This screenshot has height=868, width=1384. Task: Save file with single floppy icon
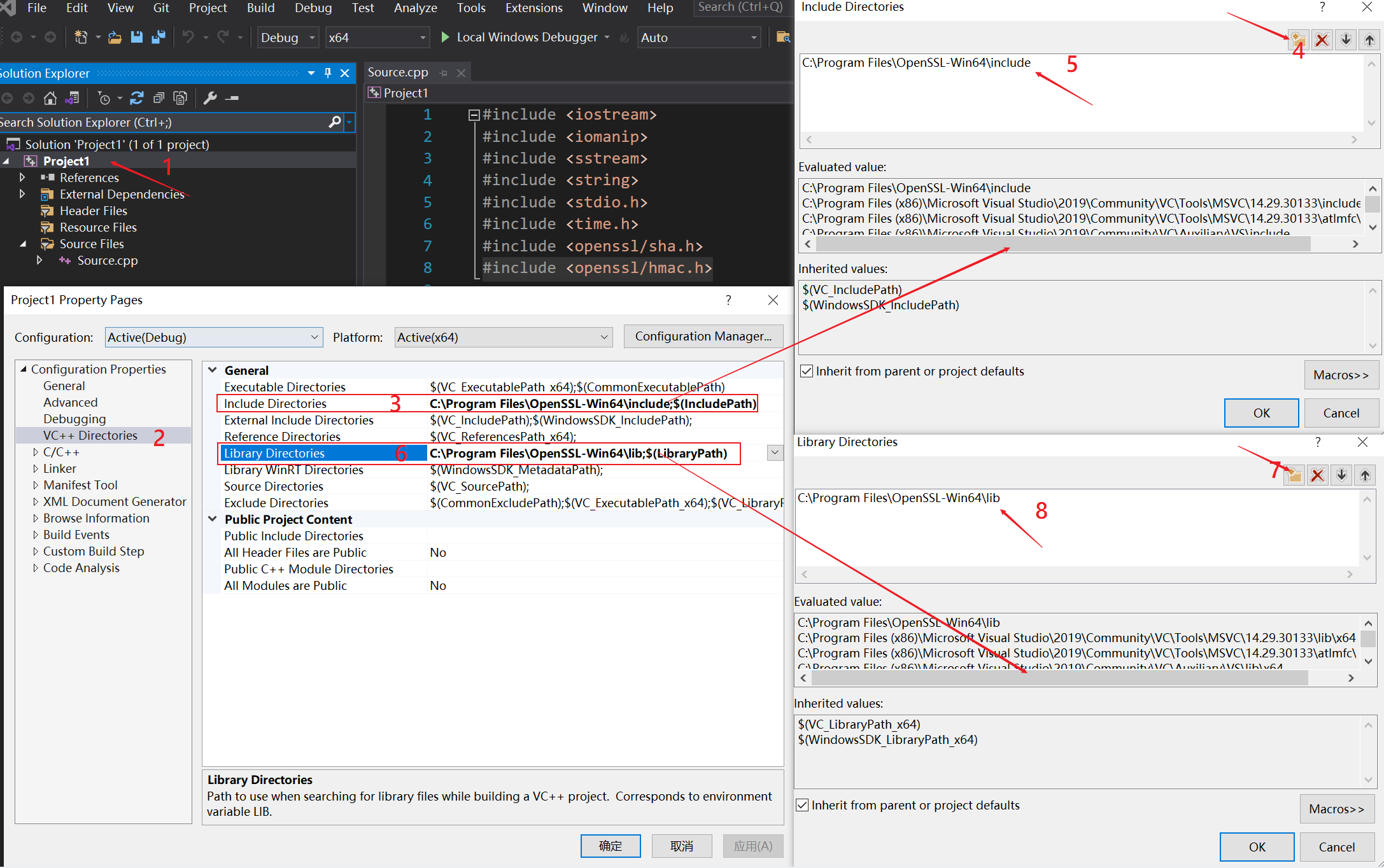tap(136, 37)
